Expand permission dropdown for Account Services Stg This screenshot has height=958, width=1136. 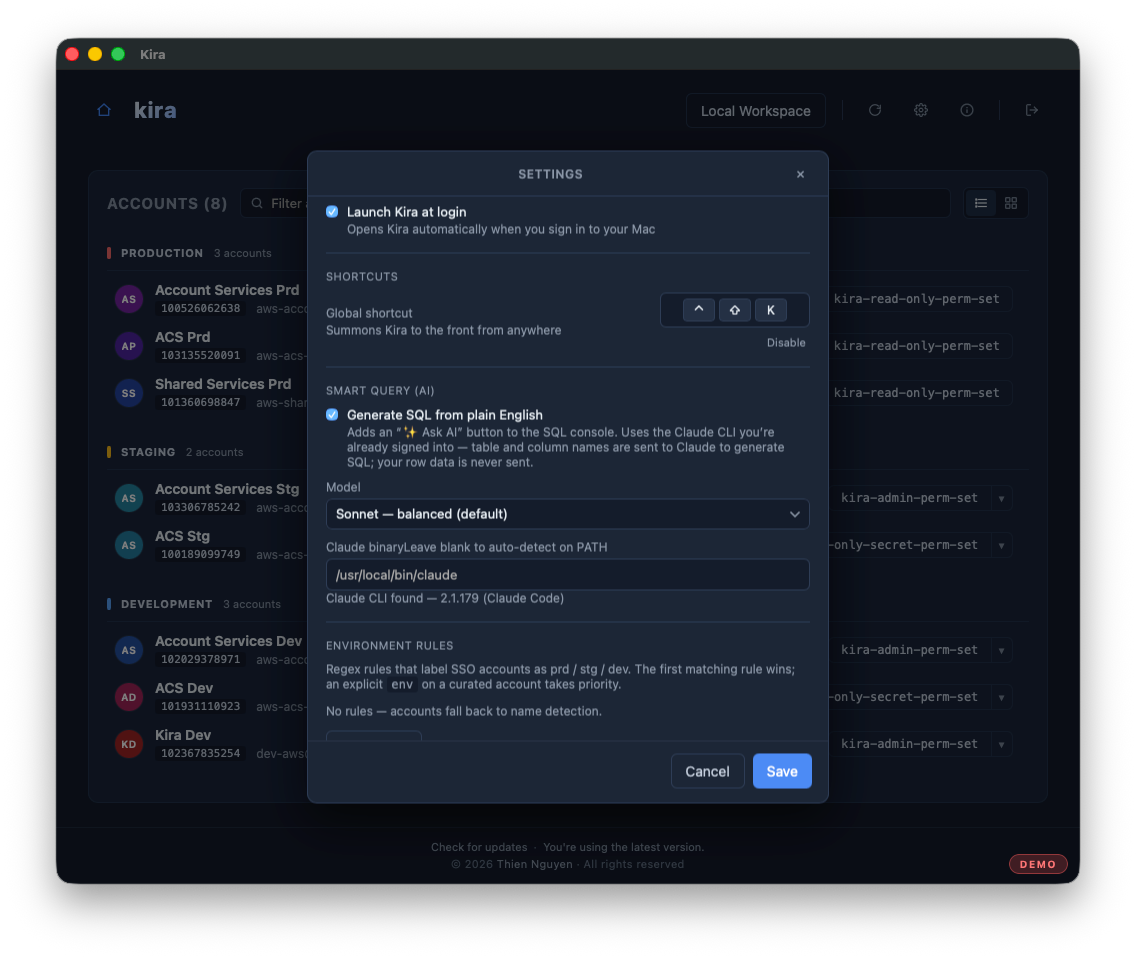pyautogui.click(x=1001, y=499)
